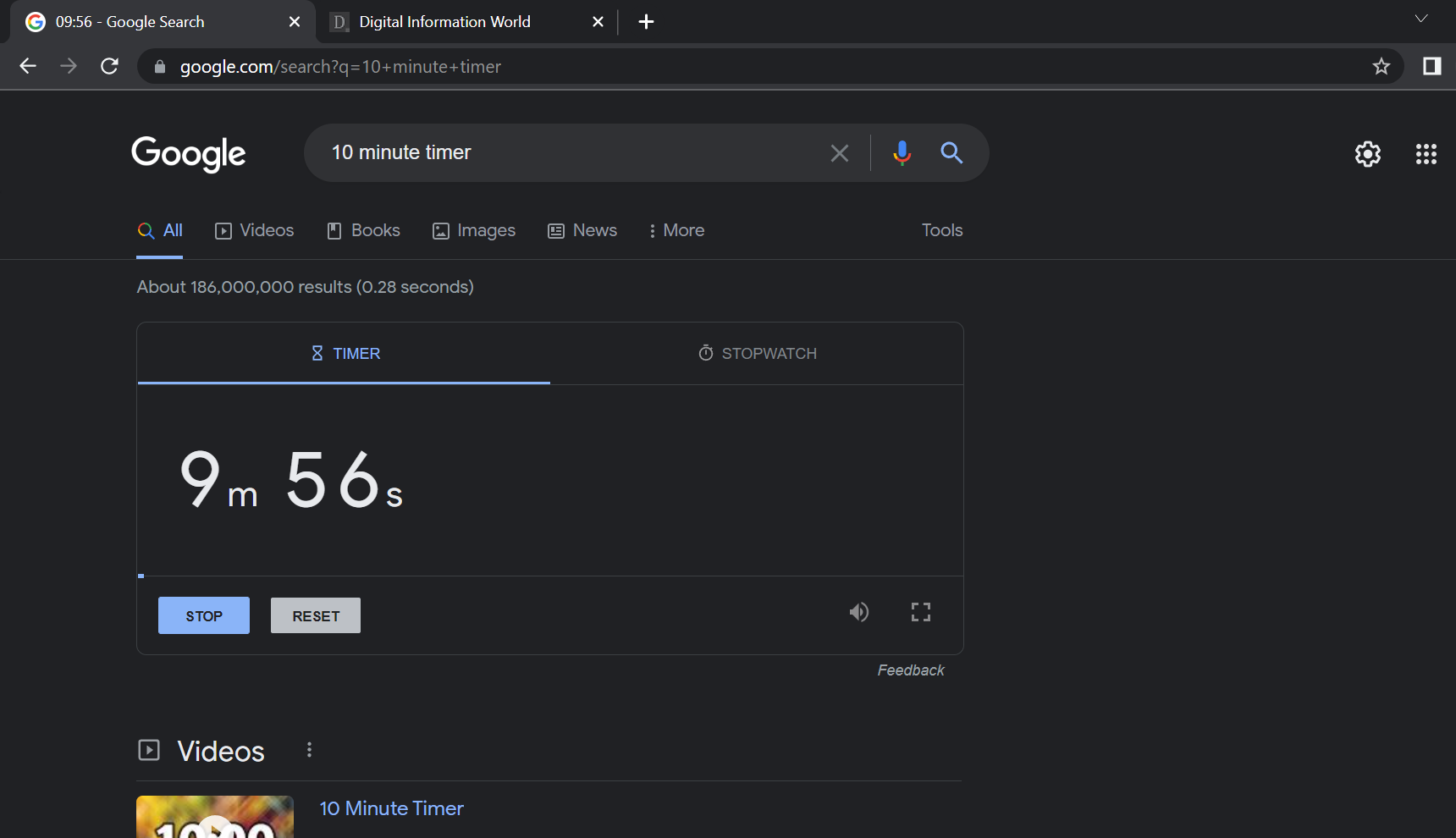Click the address bar URL
The image size is (1456, 838).
coord(340,67)
